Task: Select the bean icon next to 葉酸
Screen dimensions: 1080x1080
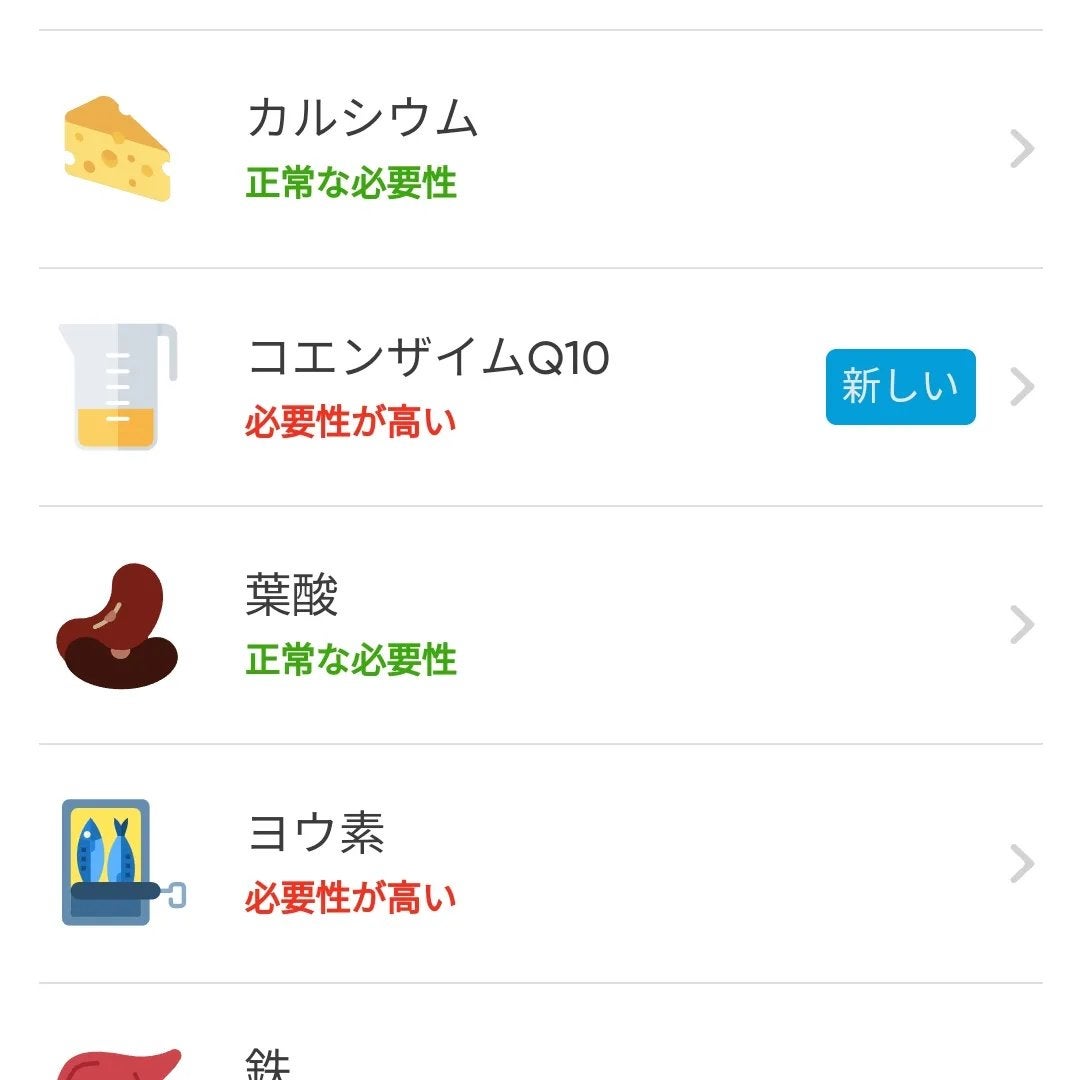Action: point(115,625)
